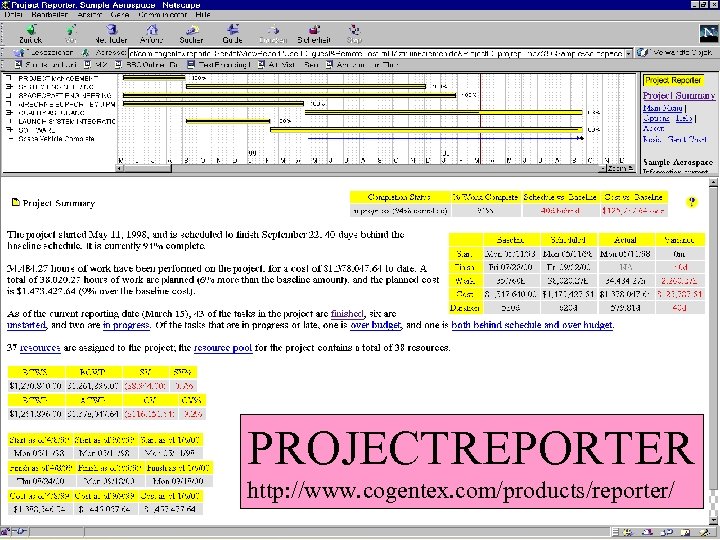Viewport: 720px width, 540px height.
Task: Open the Project Summary sidebar link
Action: click(x=679, y=96)
